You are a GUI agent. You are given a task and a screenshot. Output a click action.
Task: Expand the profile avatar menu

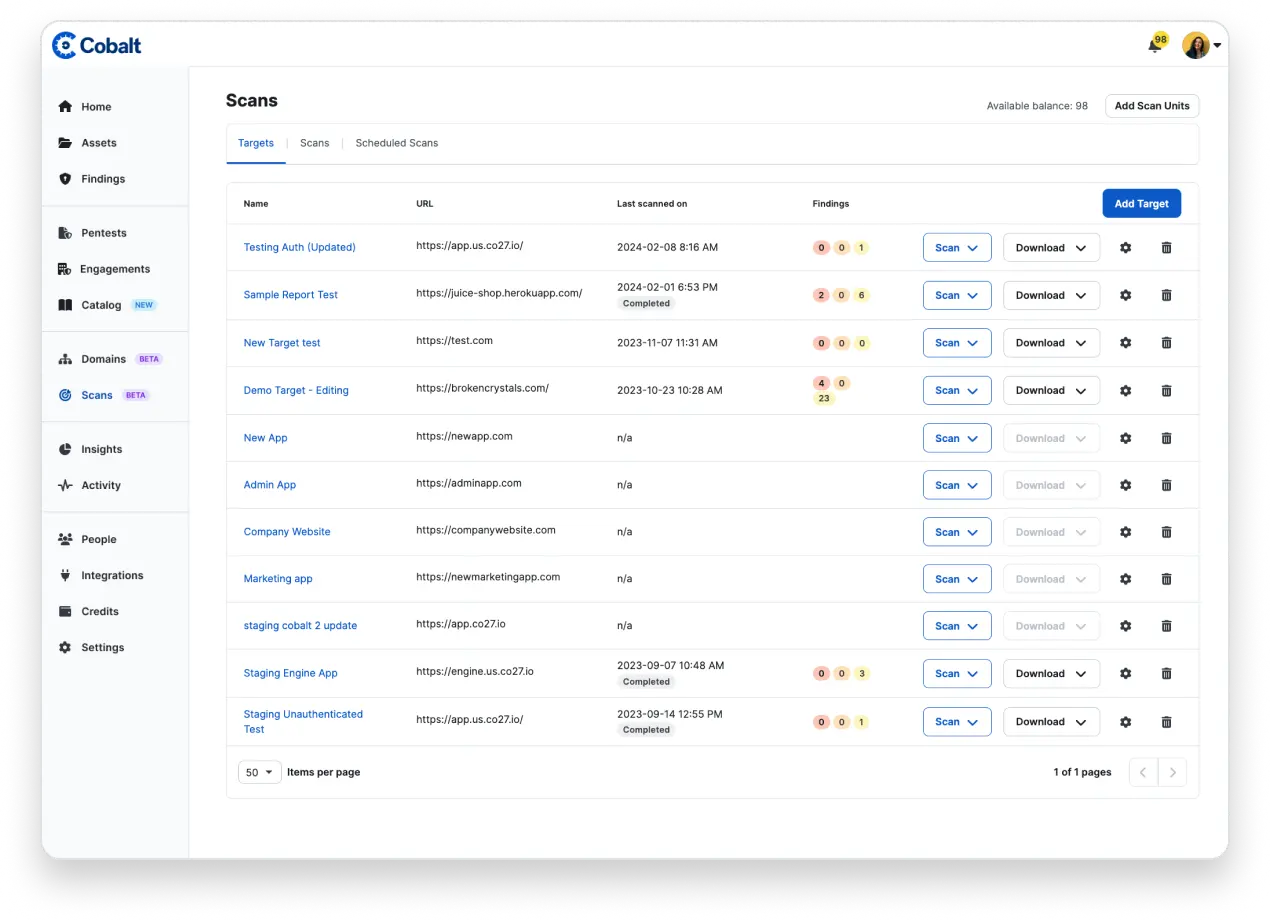click(x=1197, y=45)
